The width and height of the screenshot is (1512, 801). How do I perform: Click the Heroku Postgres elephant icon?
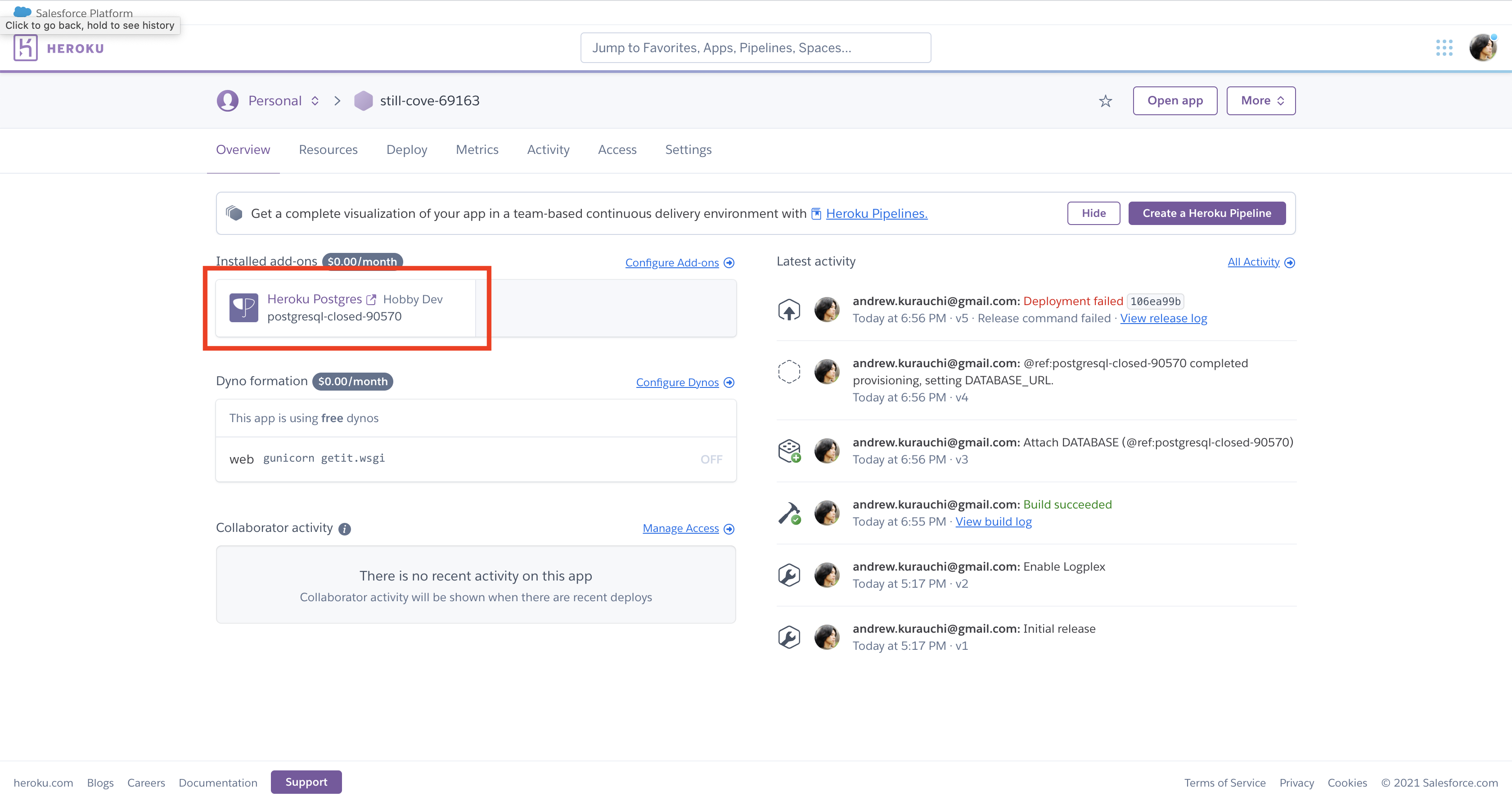pyautogui.click(x=243, y=307)
